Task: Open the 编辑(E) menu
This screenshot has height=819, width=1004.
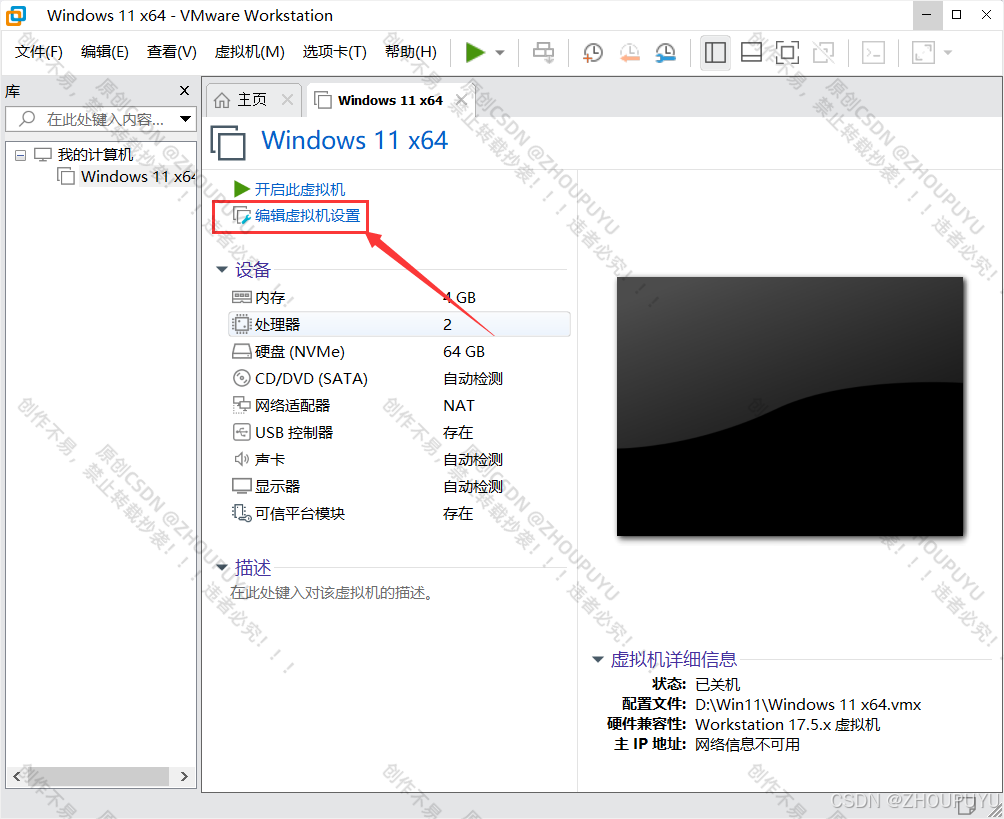Action: click(104, 52)
